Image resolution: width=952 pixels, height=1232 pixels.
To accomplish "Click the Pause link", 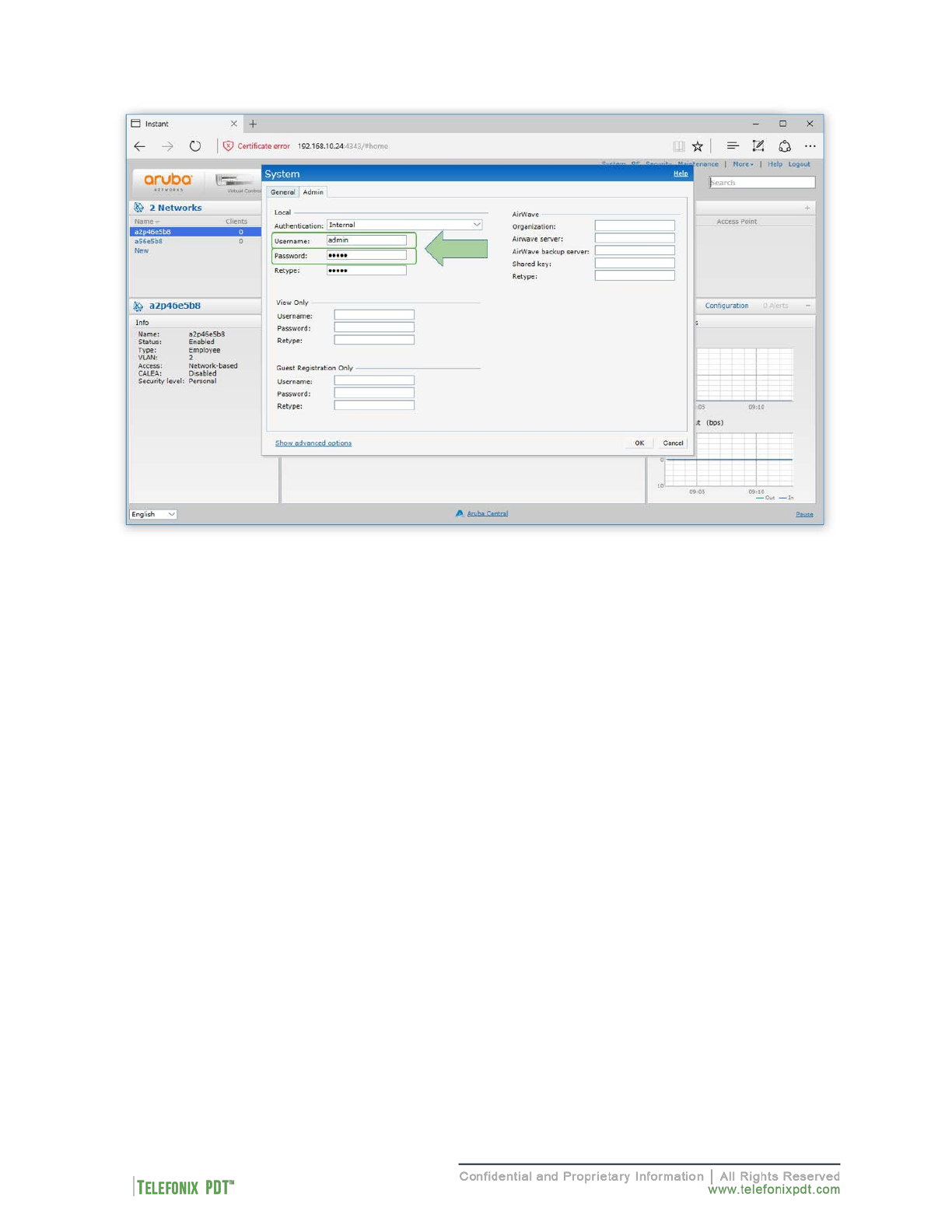I will pos(804,514).
